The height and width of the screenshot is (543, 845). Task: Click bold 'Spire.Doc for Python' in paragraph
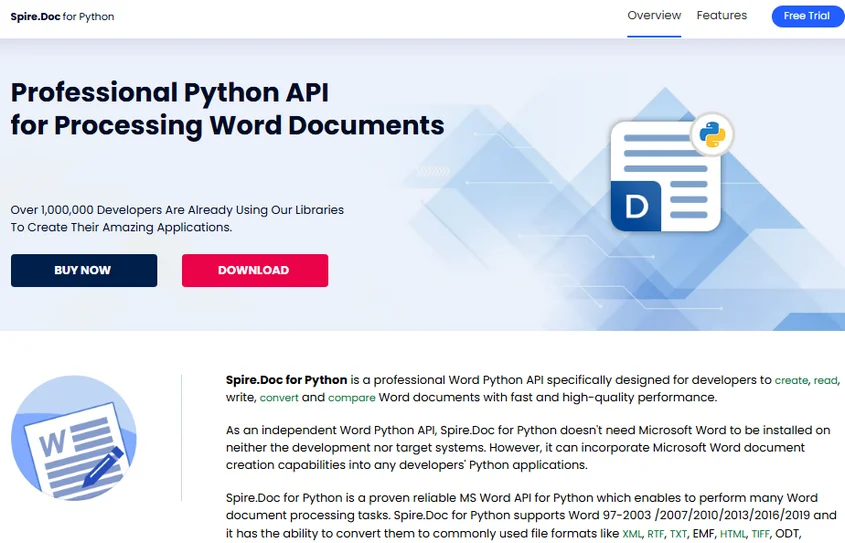coord(286,380)
